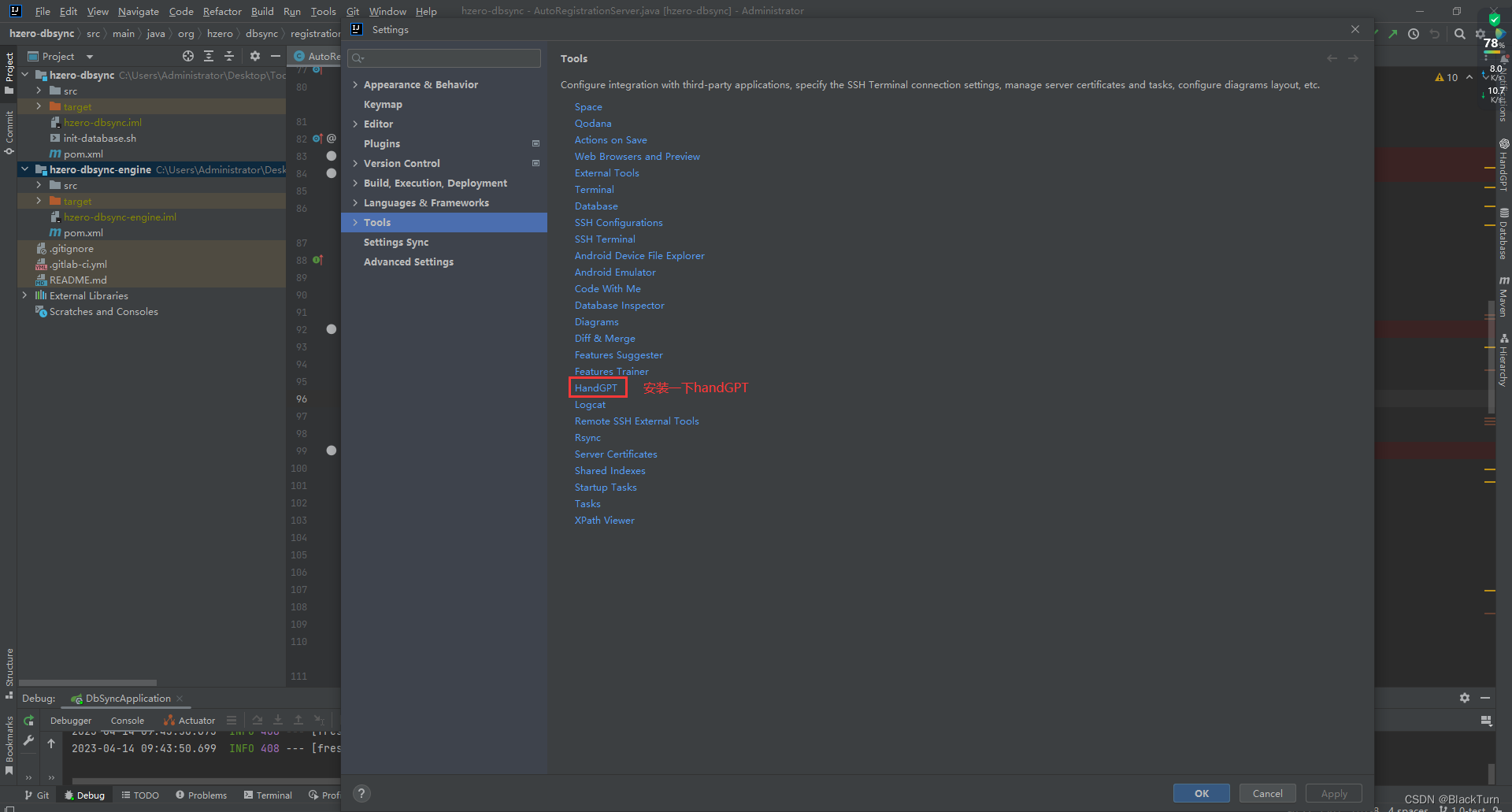Screen dimensions: 1512x812
Task: Select init-database.sh in project tree
Action: [x=99, y=138]
